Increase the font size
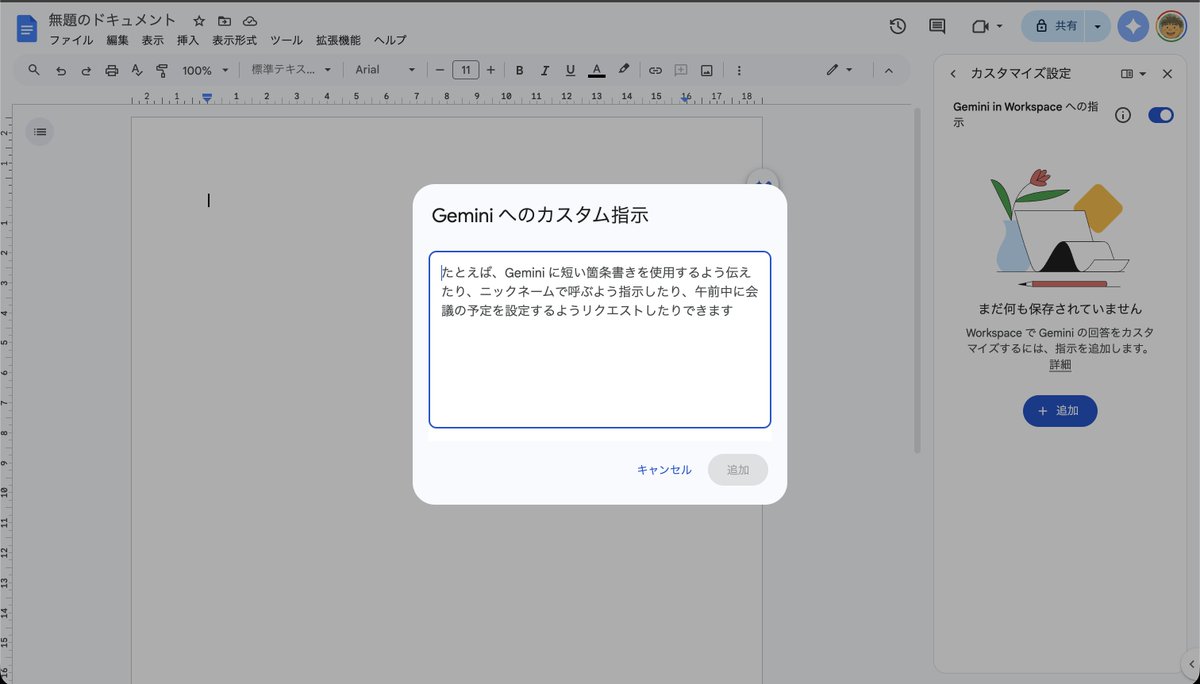This screenshot has width=1200, height=684. [x=490, y=70]
